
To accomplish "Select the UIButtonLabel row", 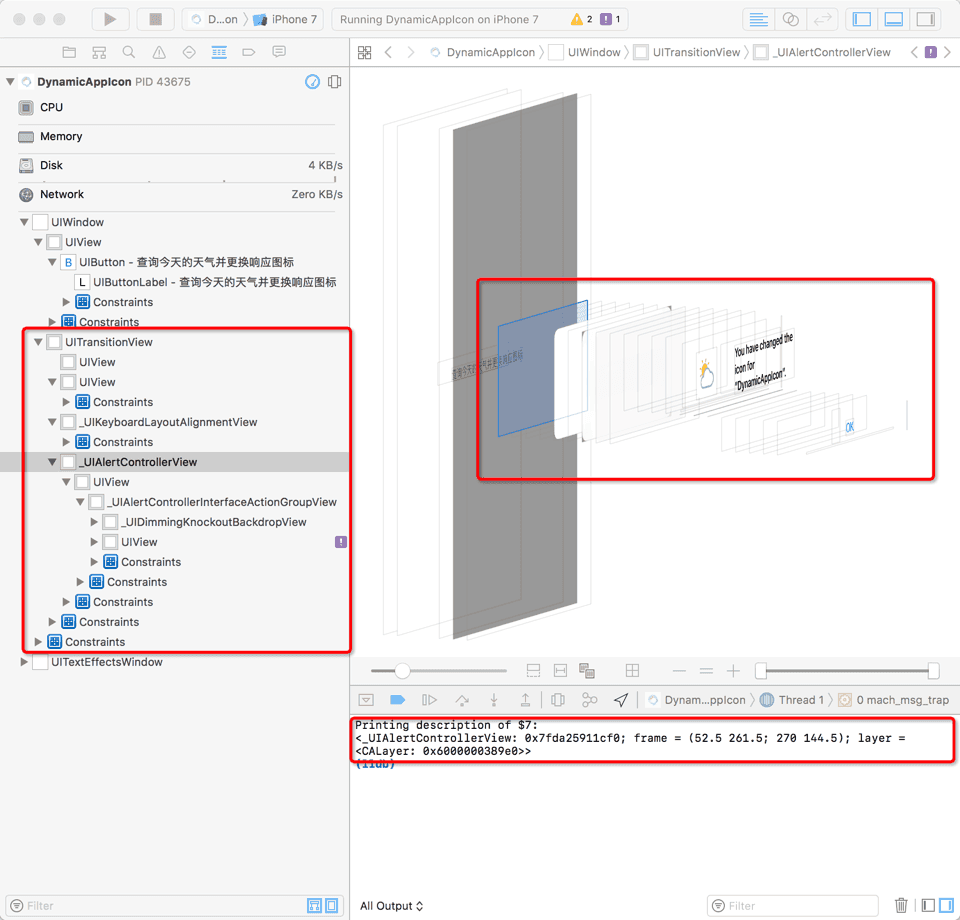I will pyautogui.click(x=205, y=282).
